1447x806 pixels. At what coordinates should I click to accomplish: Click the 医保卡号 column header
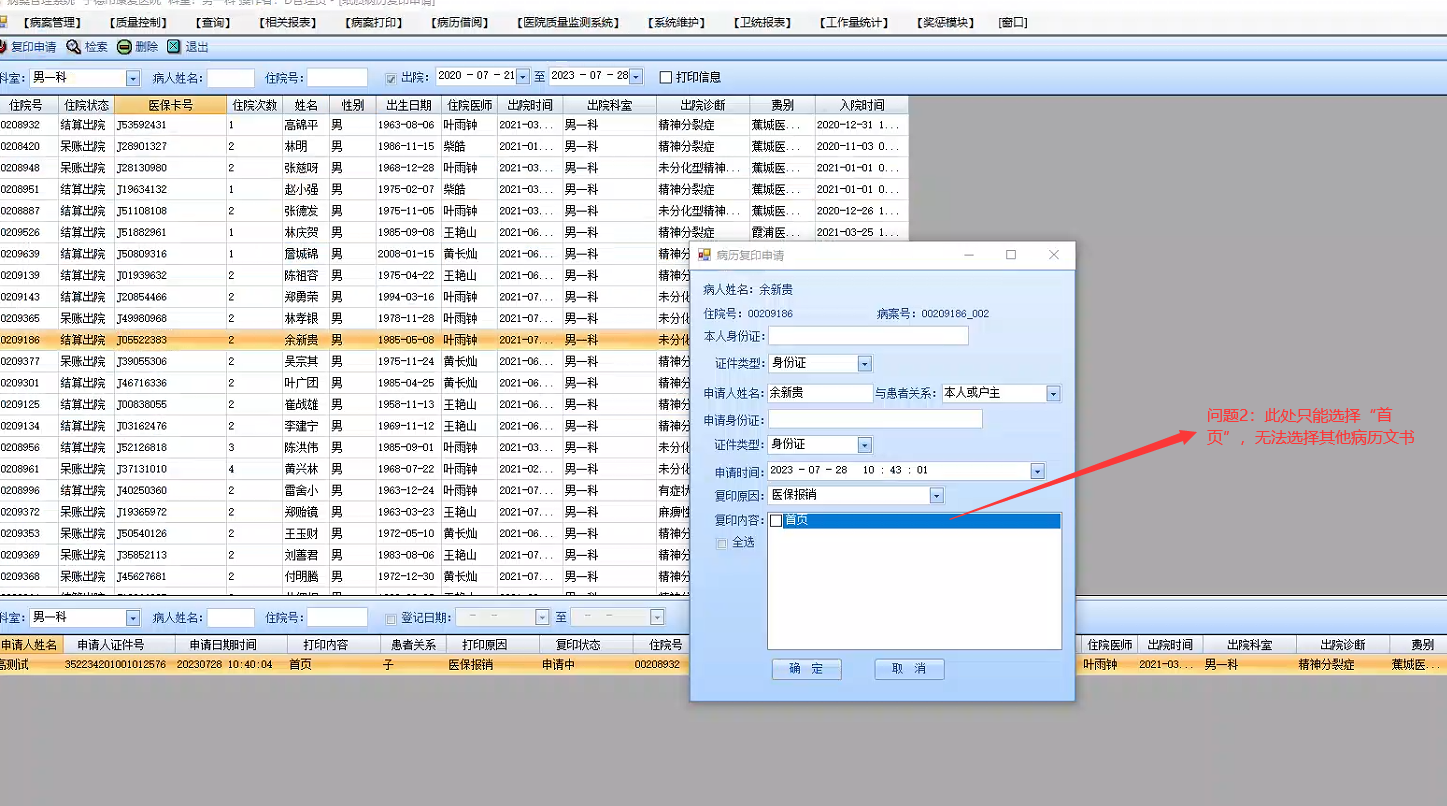pyautogui.click(x=170, y=105)
